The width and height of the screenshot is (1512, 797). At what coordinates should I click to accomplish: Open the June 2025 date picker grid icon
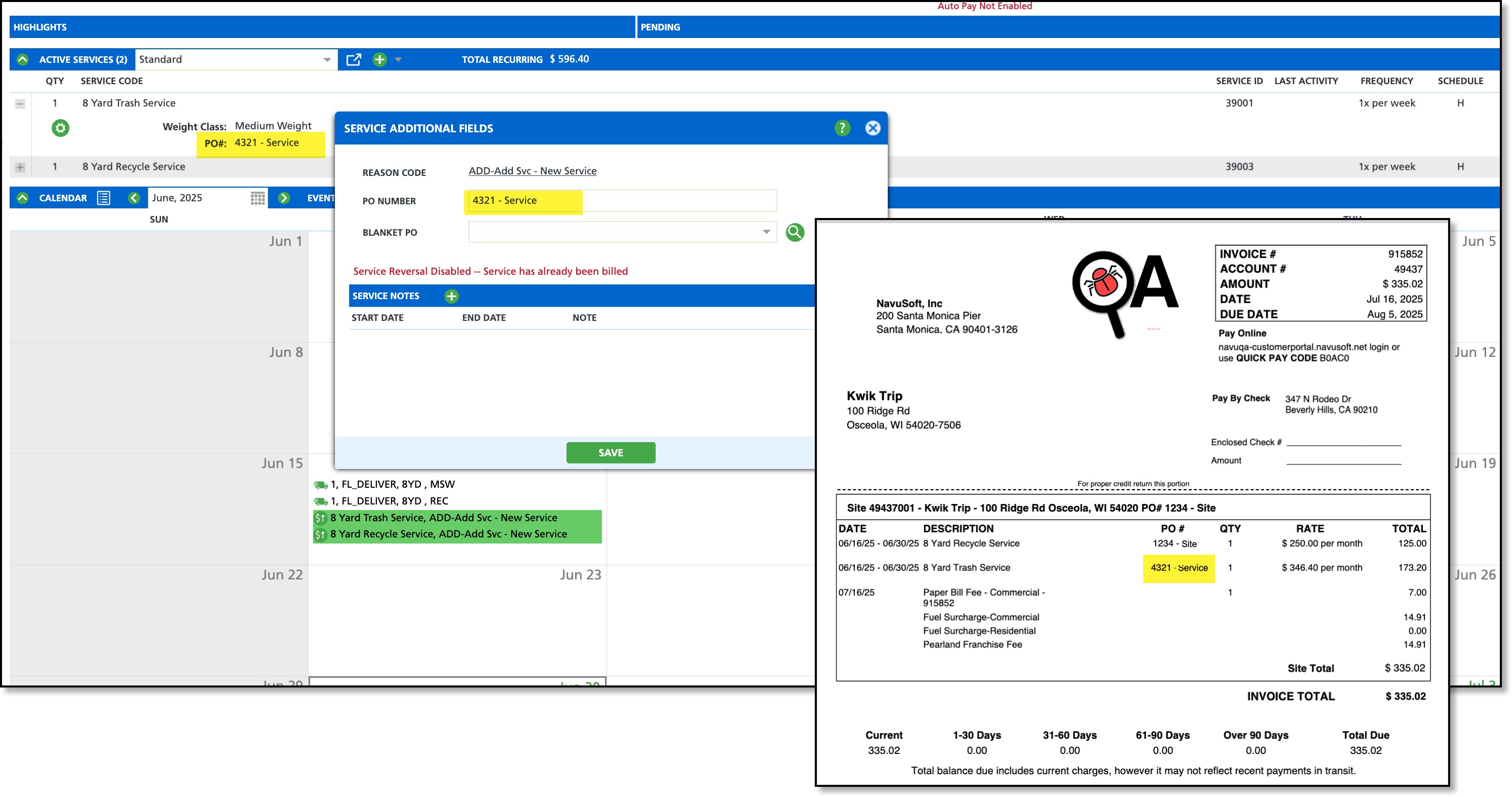pyautogui.click(x=258, y=198)
